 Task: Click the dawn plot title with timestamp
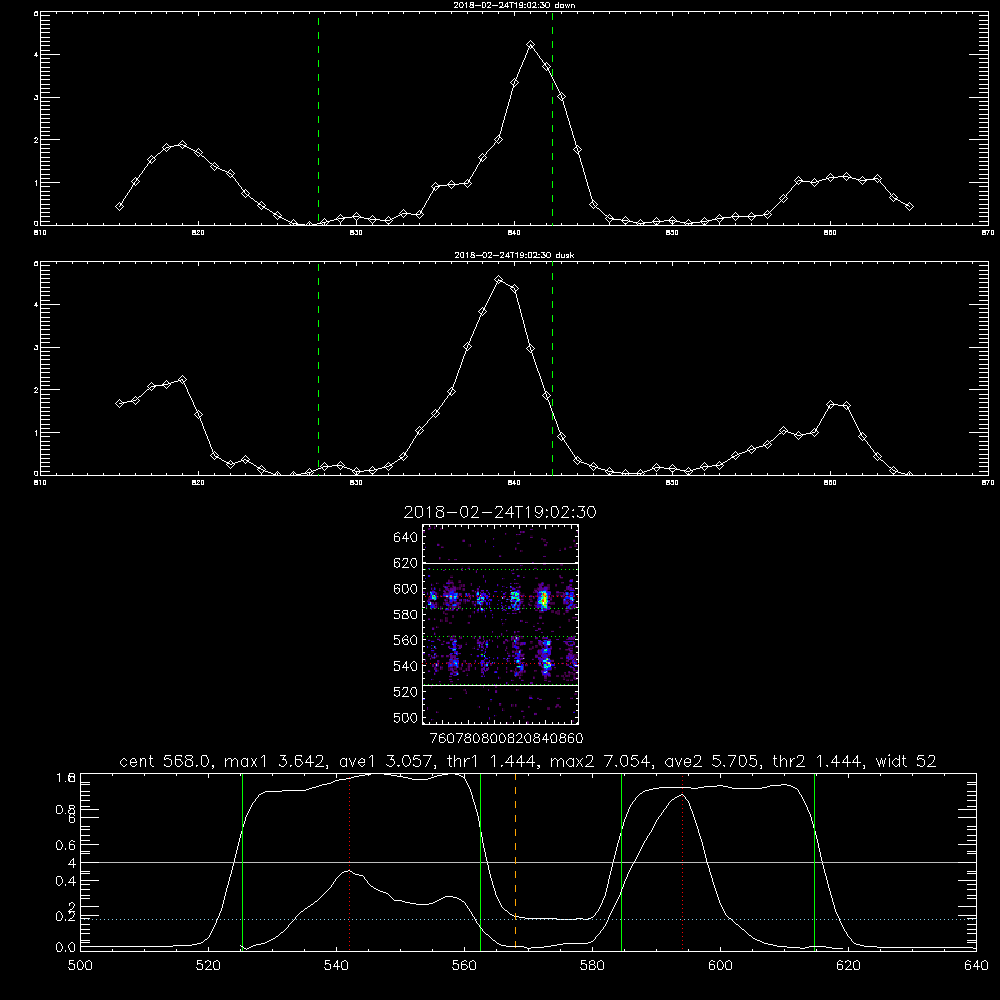pyautogui.click(x=514, y=5)
